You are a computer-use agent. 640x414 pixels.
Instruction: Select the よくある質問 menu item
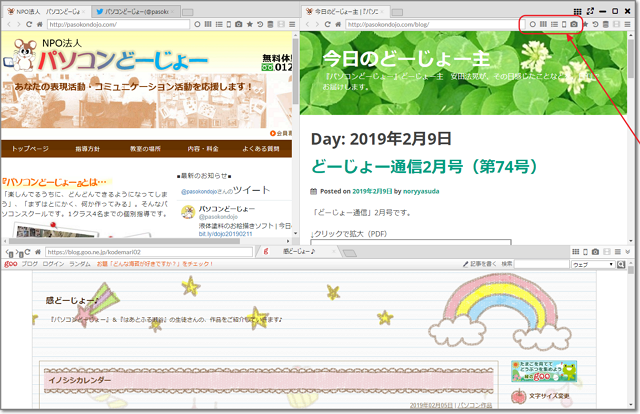260,148
